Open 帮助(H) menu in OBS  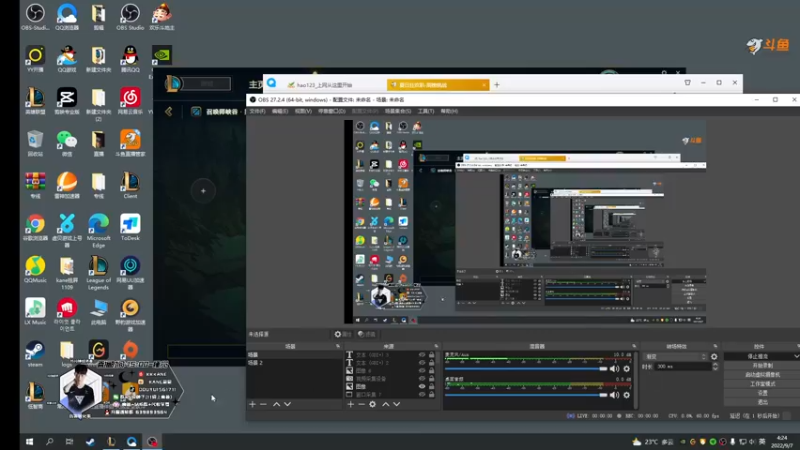[x=449, y=111]
